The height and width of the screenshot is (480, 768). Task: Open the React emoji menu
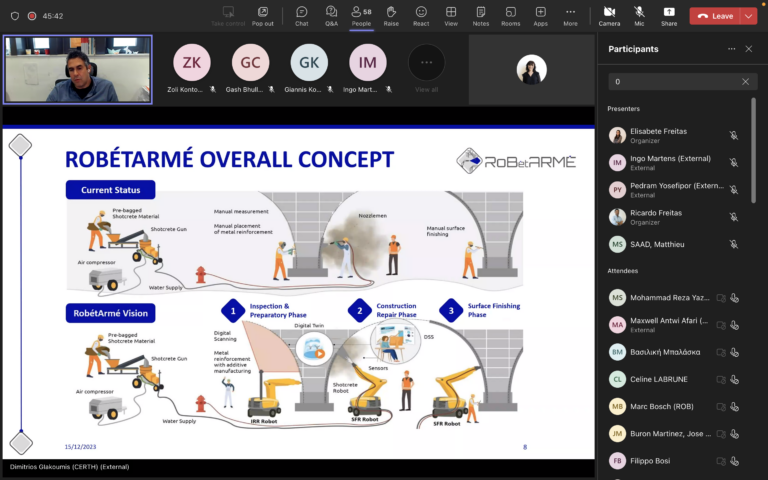pos(421,16)
